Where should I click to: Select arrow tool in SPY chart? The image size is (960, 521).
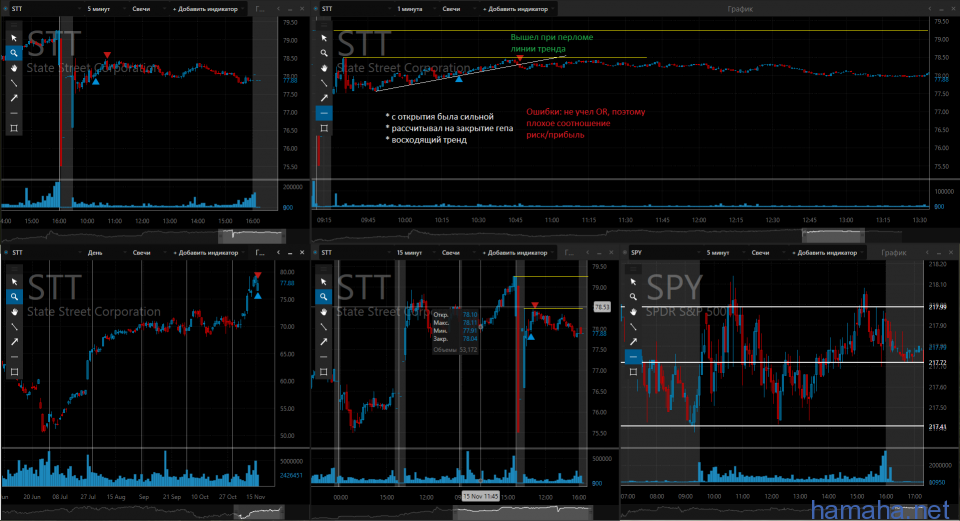click(633, 342)
